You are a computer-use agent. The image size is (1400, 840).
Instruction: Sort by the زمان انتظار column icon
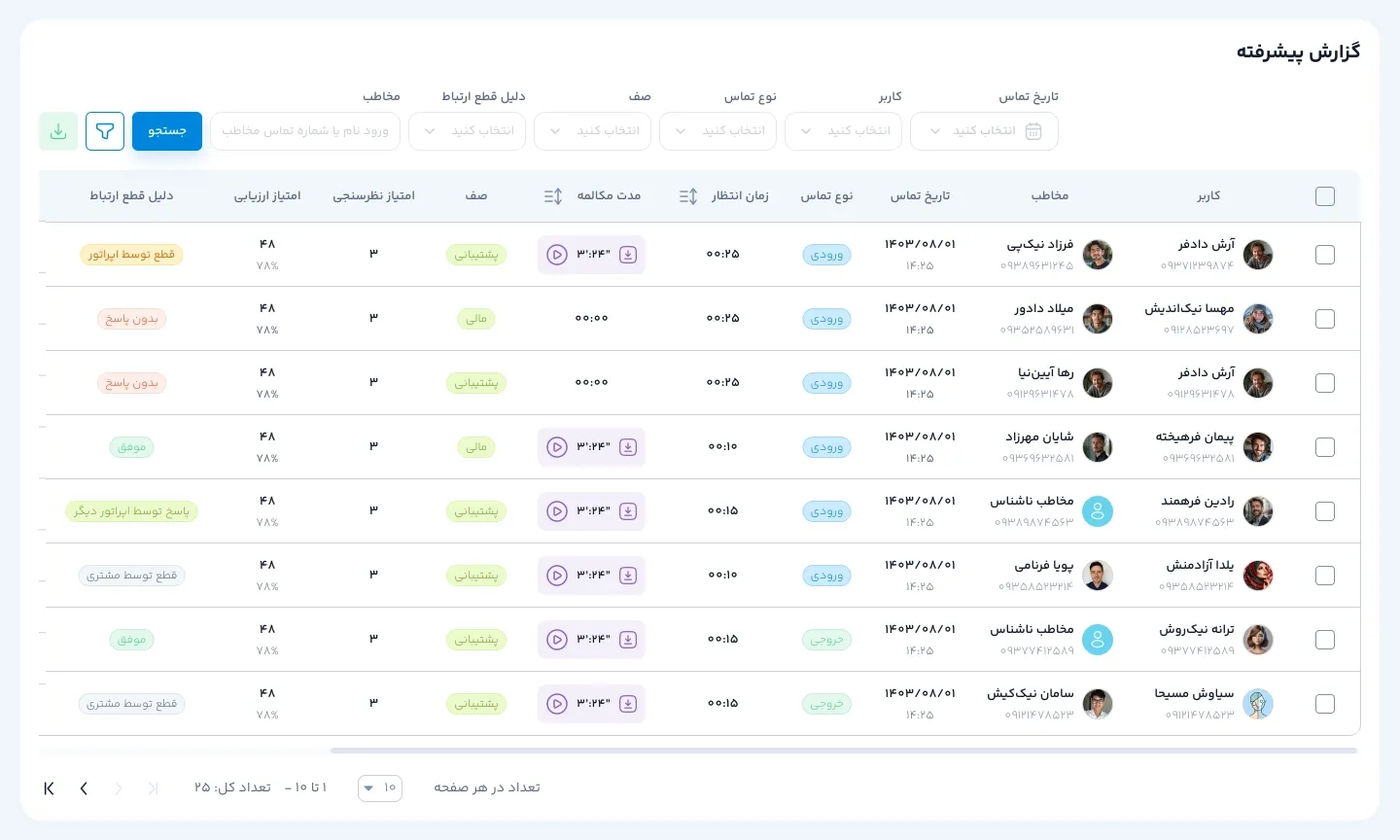point(688,196)
